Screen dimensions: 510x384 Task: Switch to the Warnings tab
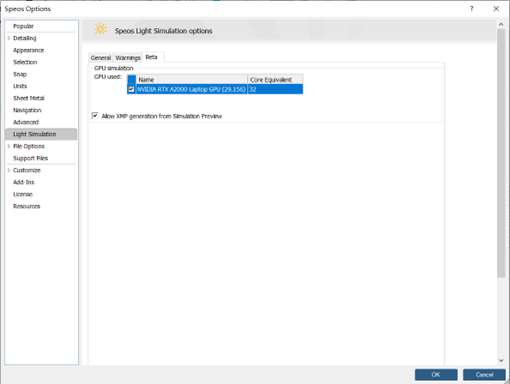coord(128,58)
